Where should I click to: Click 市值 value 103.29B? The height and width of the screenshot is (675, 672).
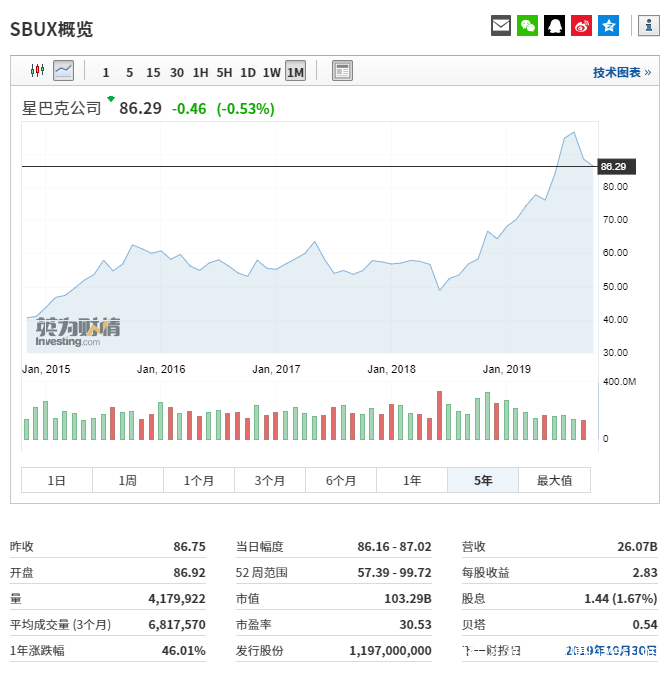click(x=408, y=598)
